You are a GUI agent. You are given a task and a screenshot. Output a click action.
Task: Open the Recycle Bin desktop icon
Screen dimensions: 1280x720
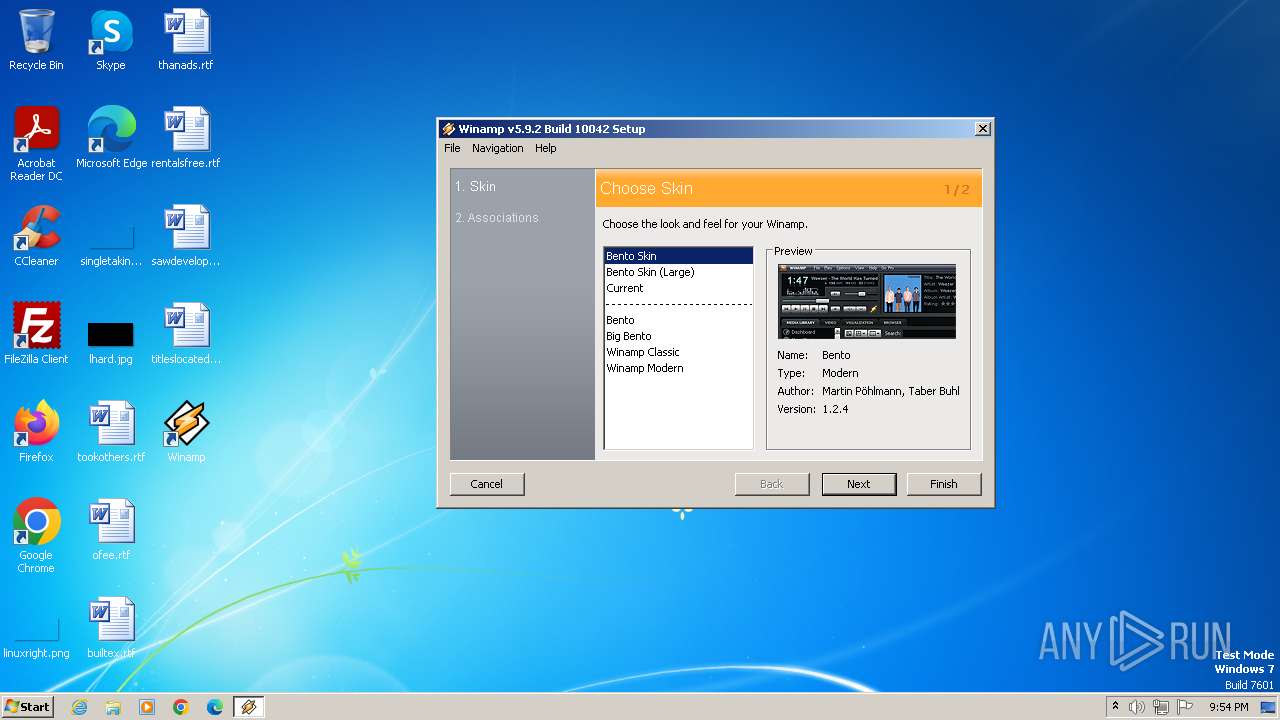pyautogui.click(x=36, y=40)
